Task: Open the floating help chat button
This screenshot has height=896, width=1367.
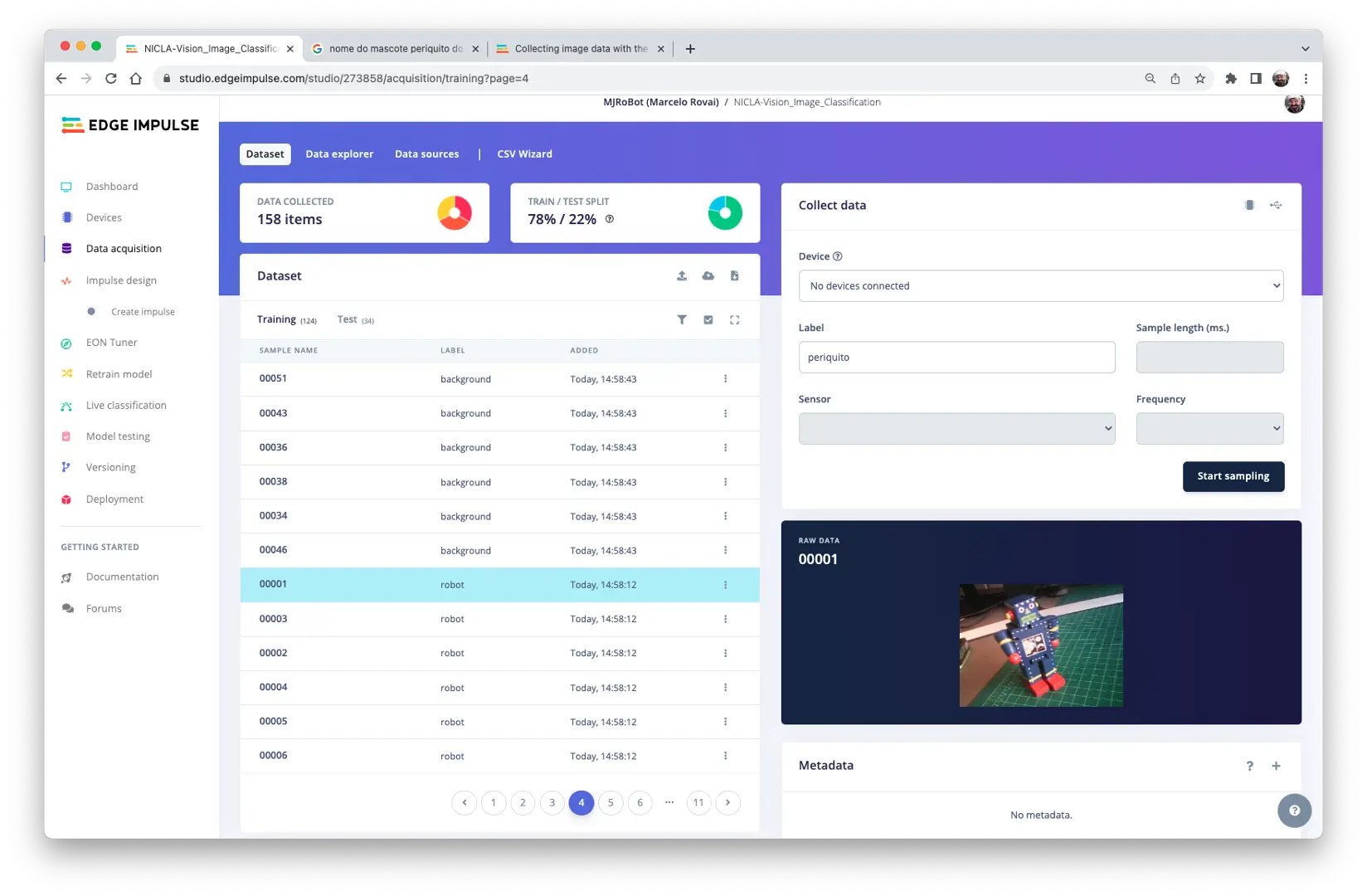Action: point(1294,811)
